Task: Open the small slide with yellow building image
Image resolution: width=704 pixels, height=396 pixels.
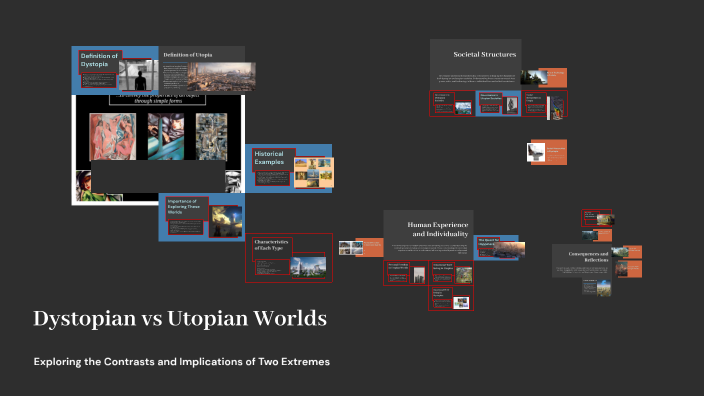Action: coord(598,218)
